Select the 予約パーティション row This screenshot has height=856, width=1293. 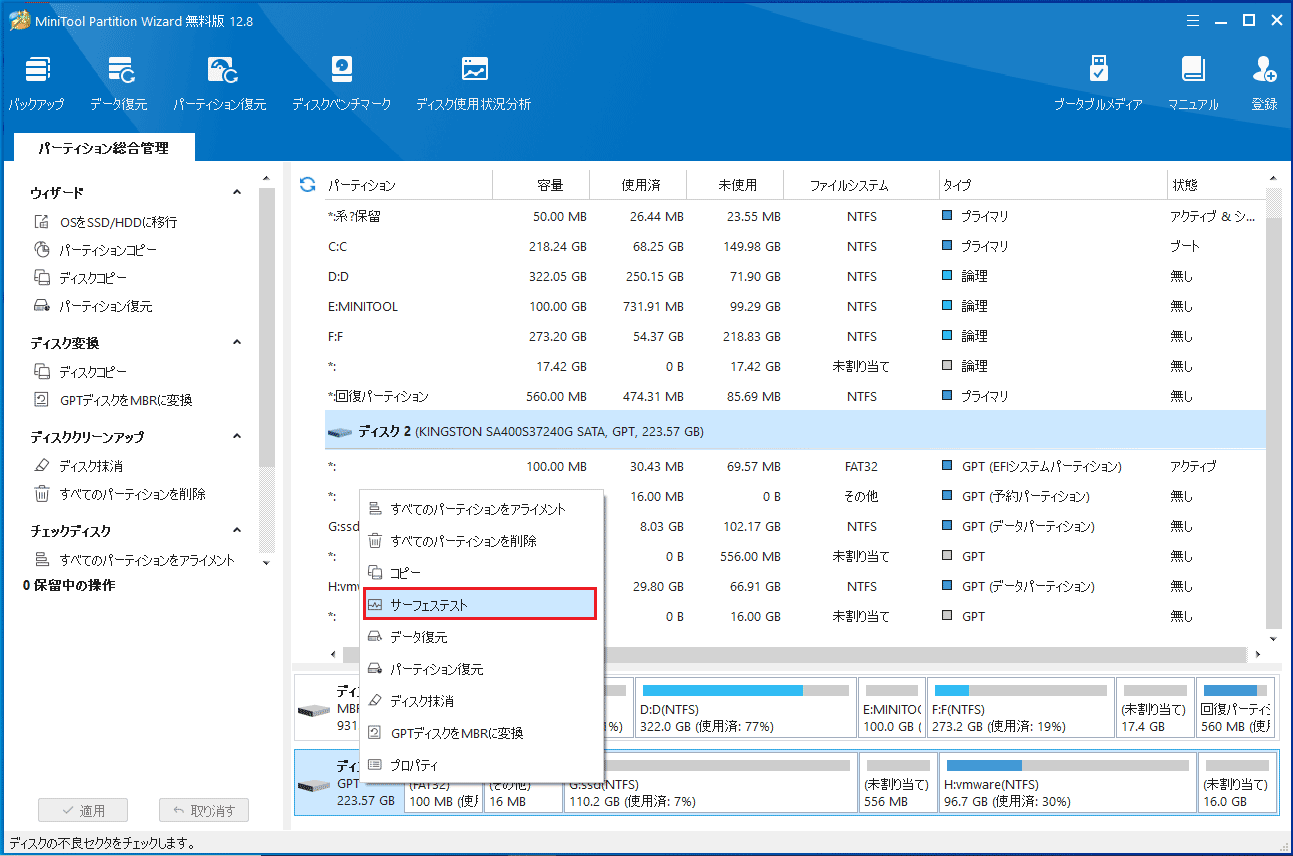(x=795, y=496)
